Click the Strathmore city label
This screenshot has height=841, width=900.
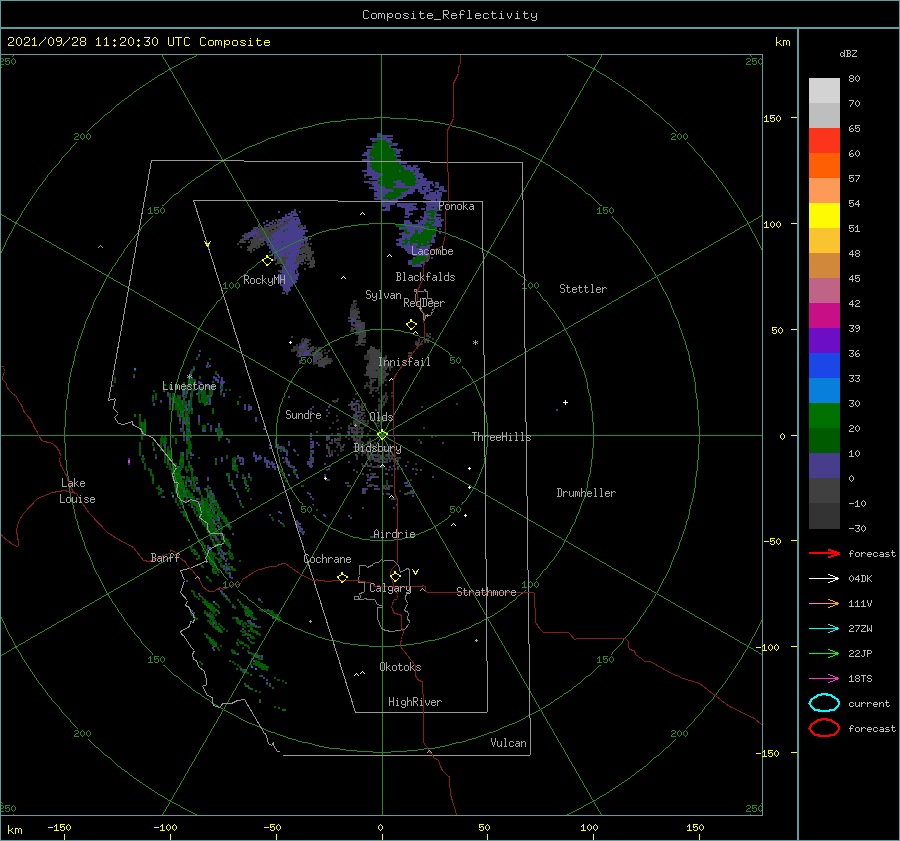click(486, 592)
